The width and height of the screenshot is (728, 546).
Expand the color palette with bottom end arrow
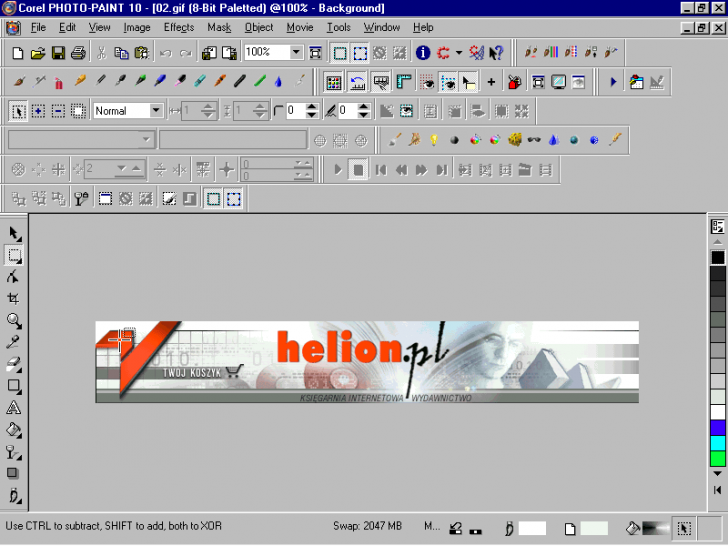coord(717,490)
